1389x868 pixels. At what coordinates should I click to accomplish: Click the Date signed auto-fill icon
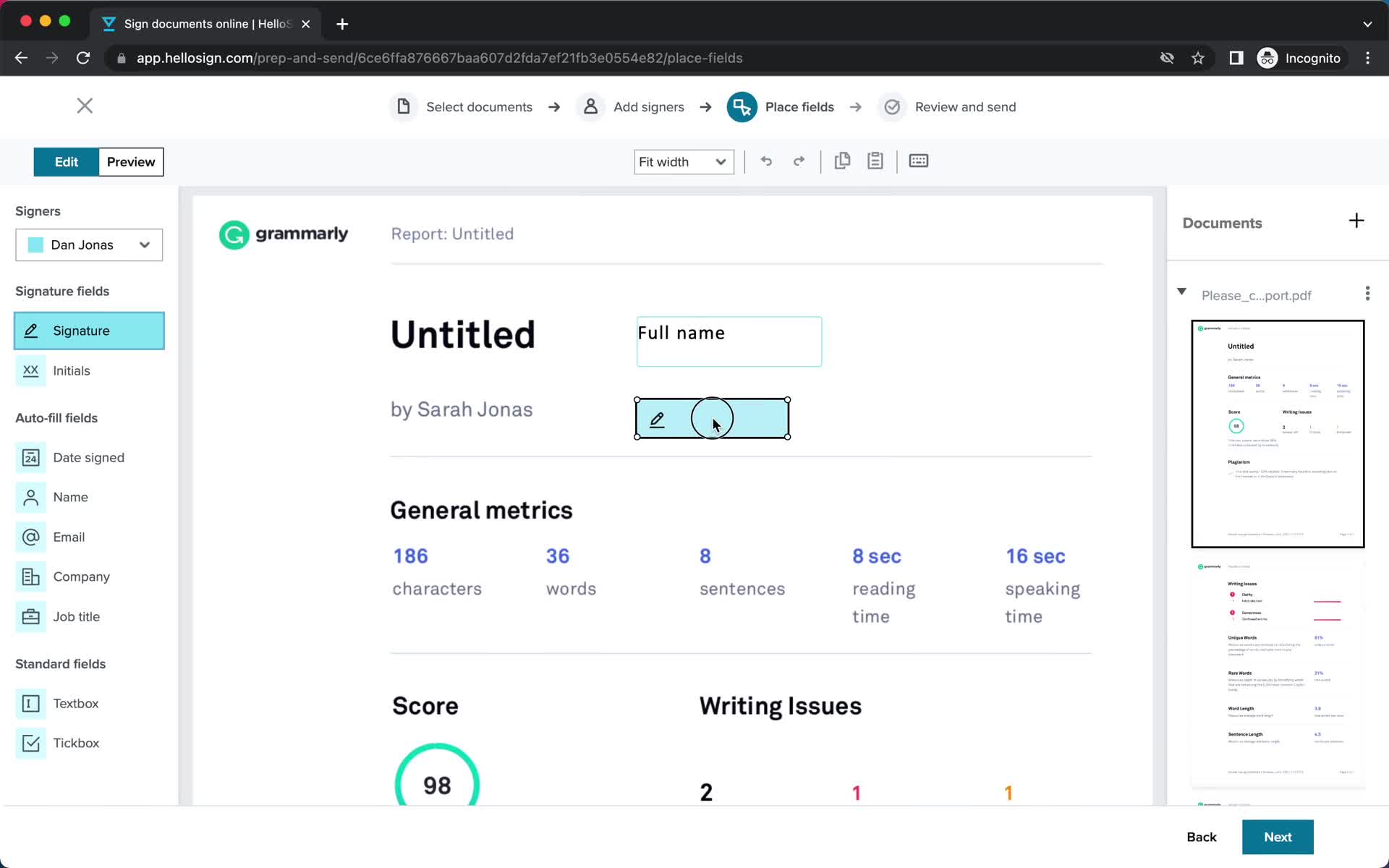[x=31, y=457]
